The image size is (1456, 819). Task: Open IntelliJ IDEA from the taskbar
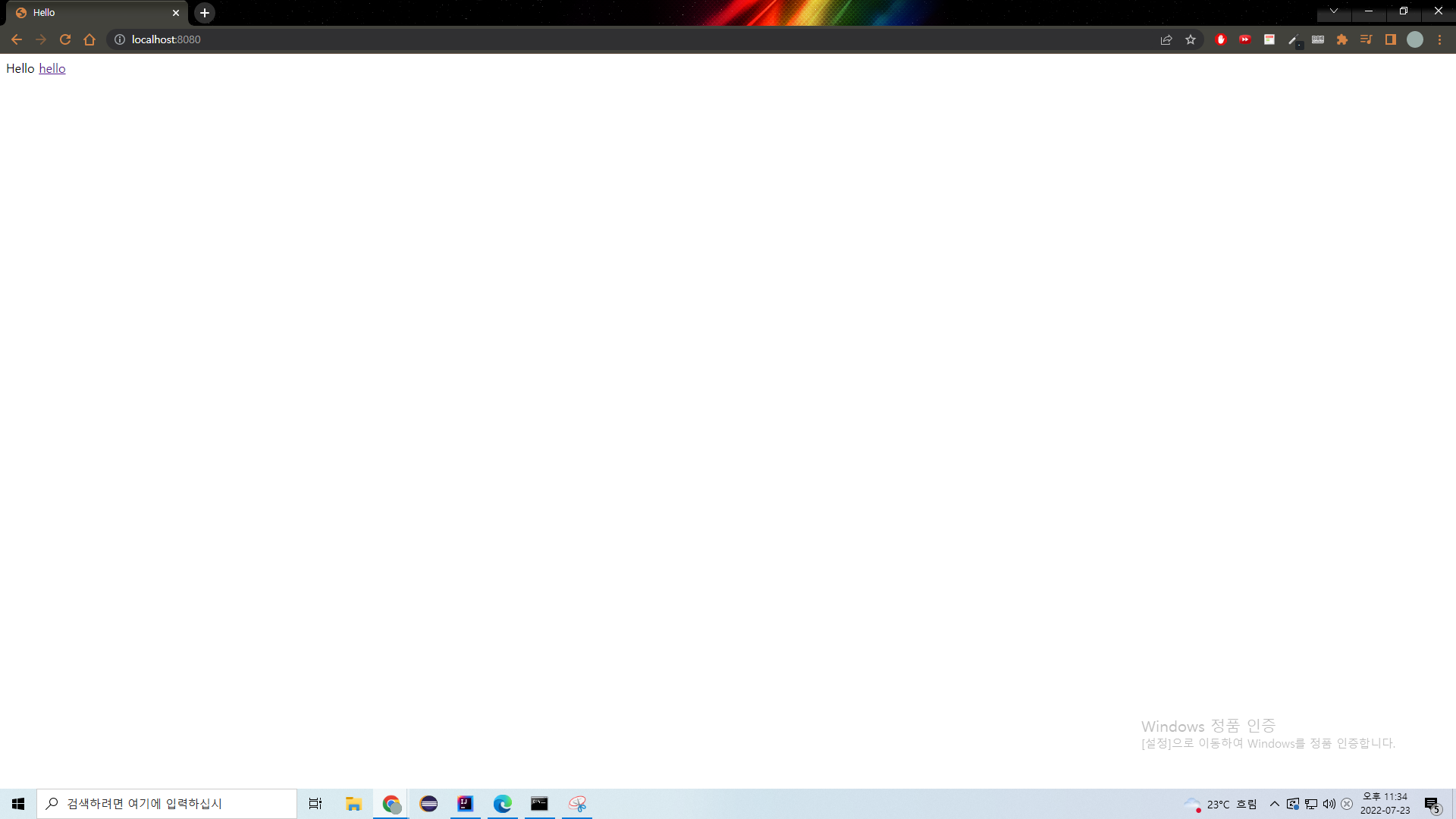[x=465, y=804]
